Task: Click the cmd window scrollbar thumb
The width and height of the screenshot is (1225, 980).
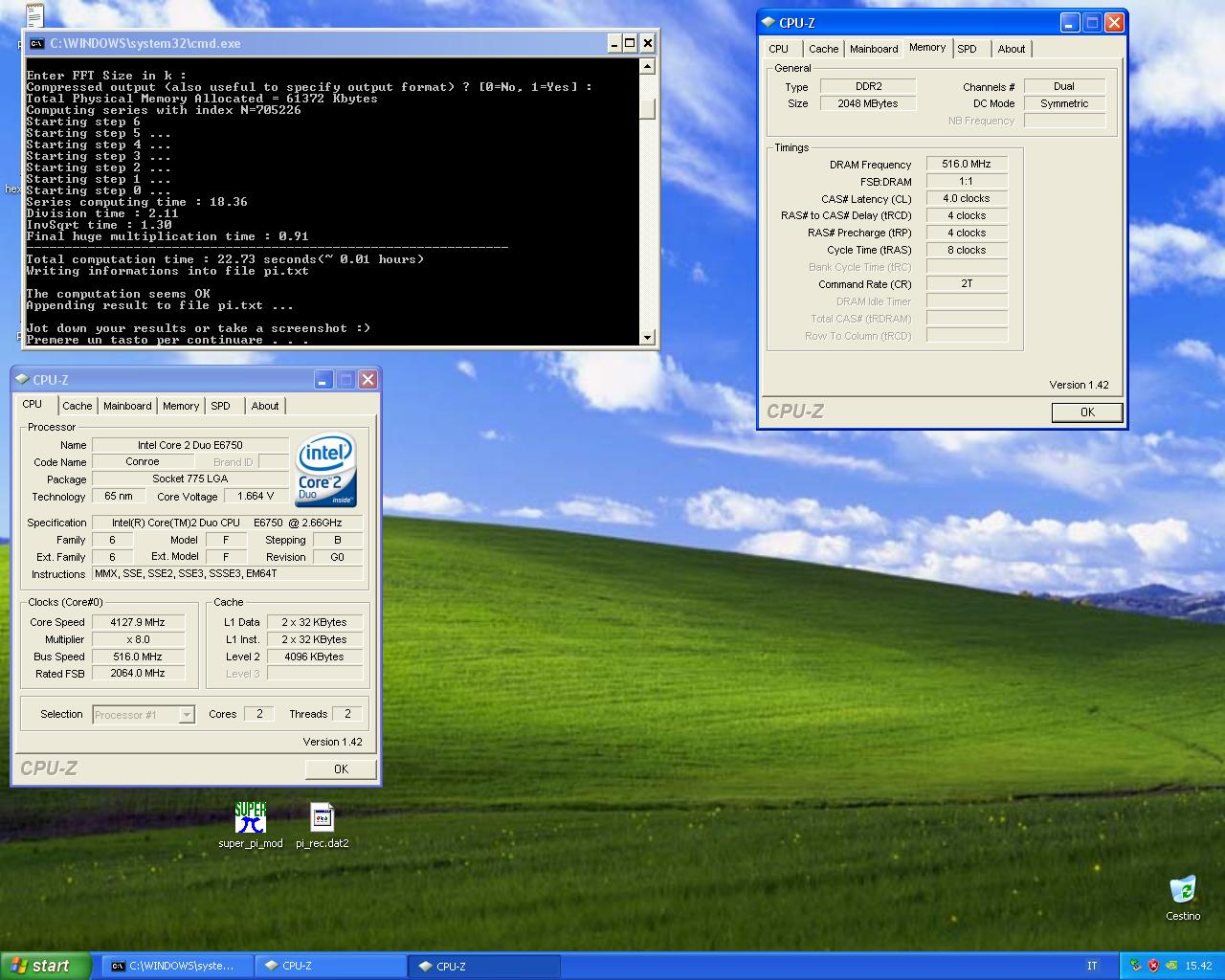Action: pos(648,109)
